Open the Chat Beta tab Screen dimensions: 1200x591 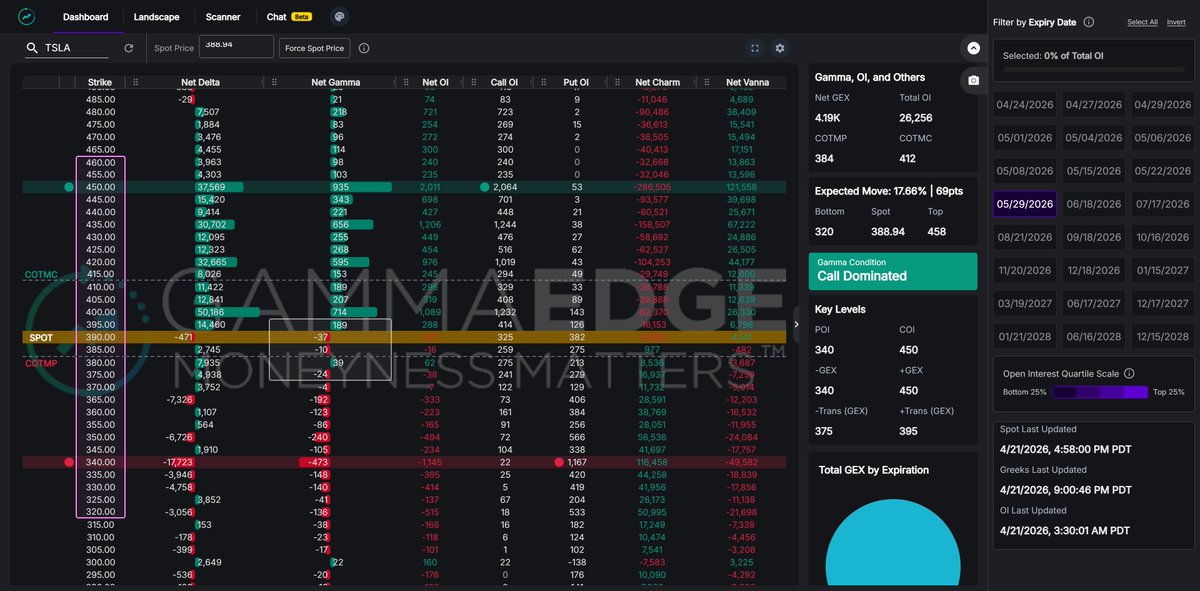[289, 17]
